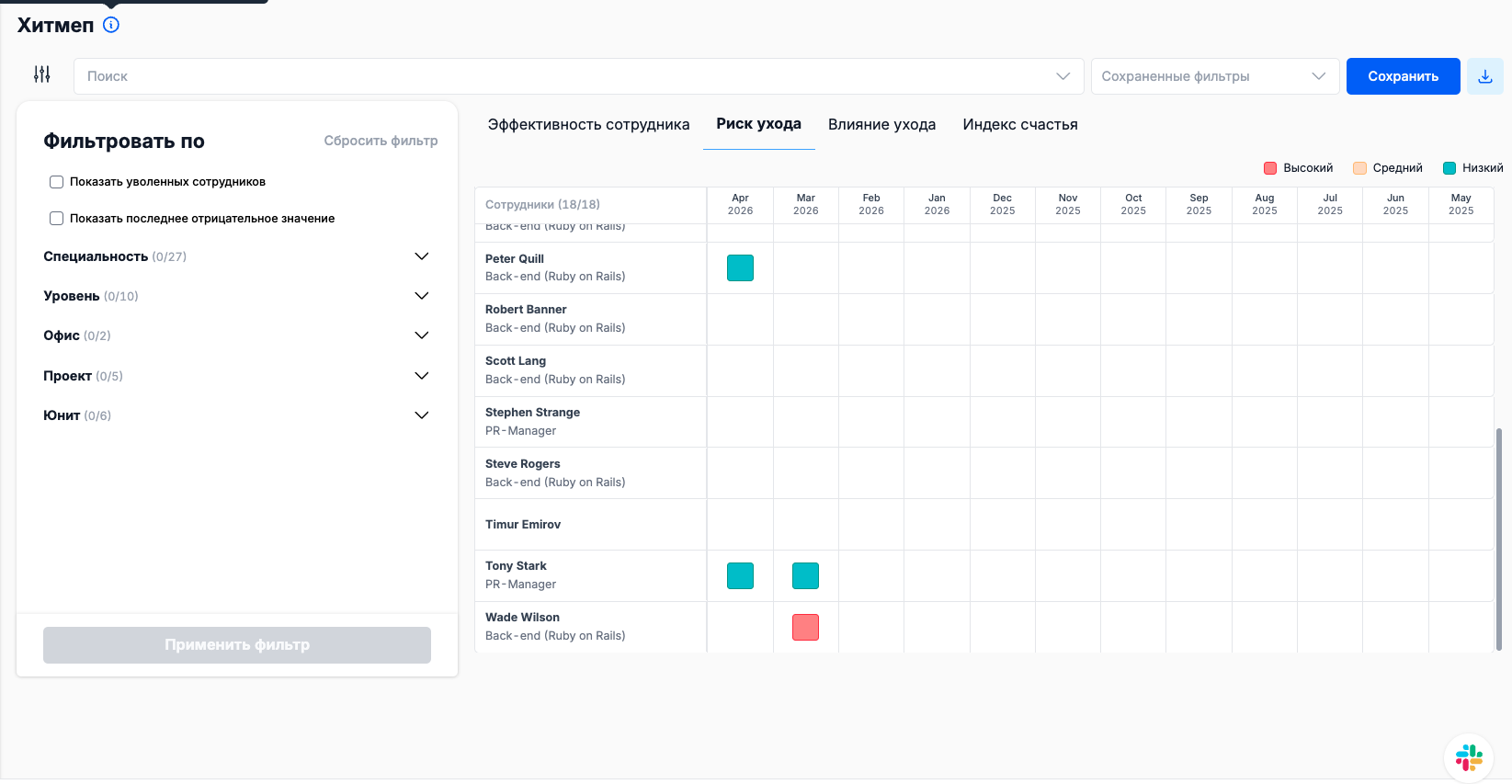
Task: Open the Slack widget icon
Action: pyautogui.click(x=1468, y=758)
